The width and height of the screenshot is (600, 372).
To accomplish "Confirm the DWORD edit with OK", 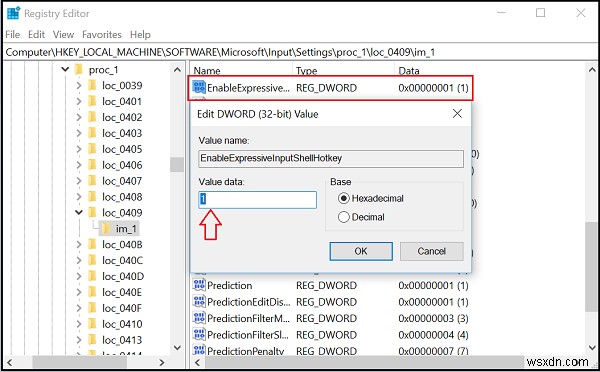I will 361,251.
